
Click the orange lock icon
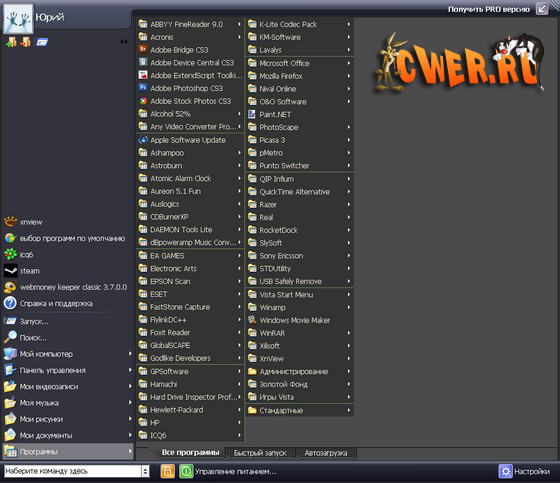[167, 471]
